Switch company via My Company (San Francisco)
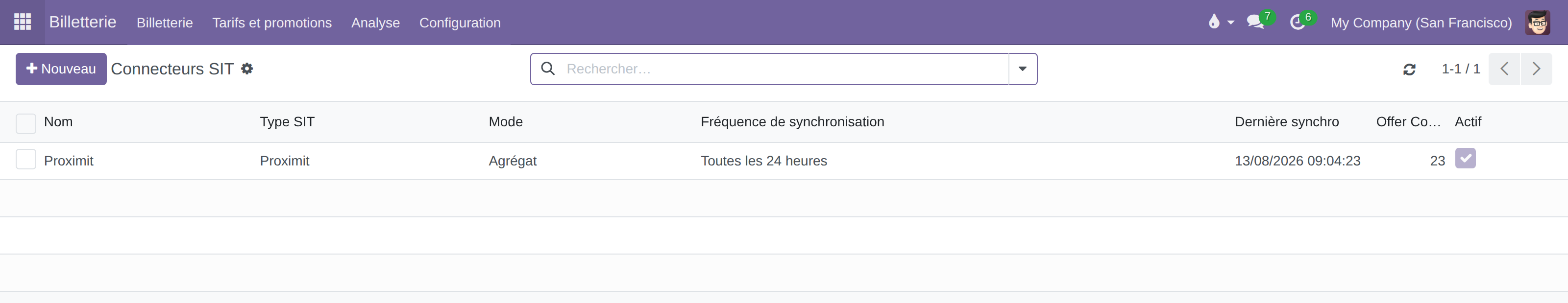 (x=1421, y=23)
